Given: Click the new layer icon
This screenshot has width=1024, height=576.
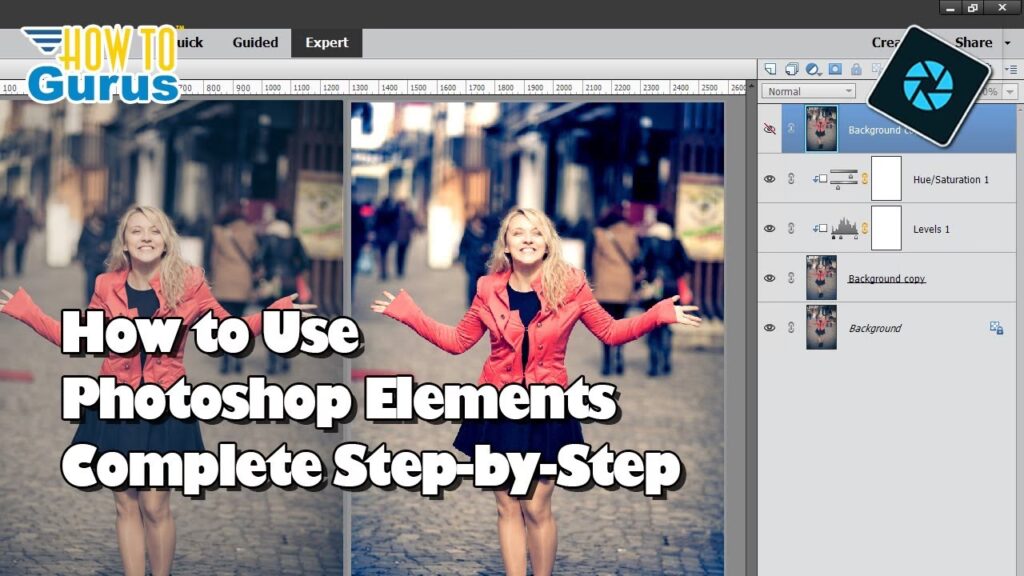Looking at the screenshot, I should 770,69.
